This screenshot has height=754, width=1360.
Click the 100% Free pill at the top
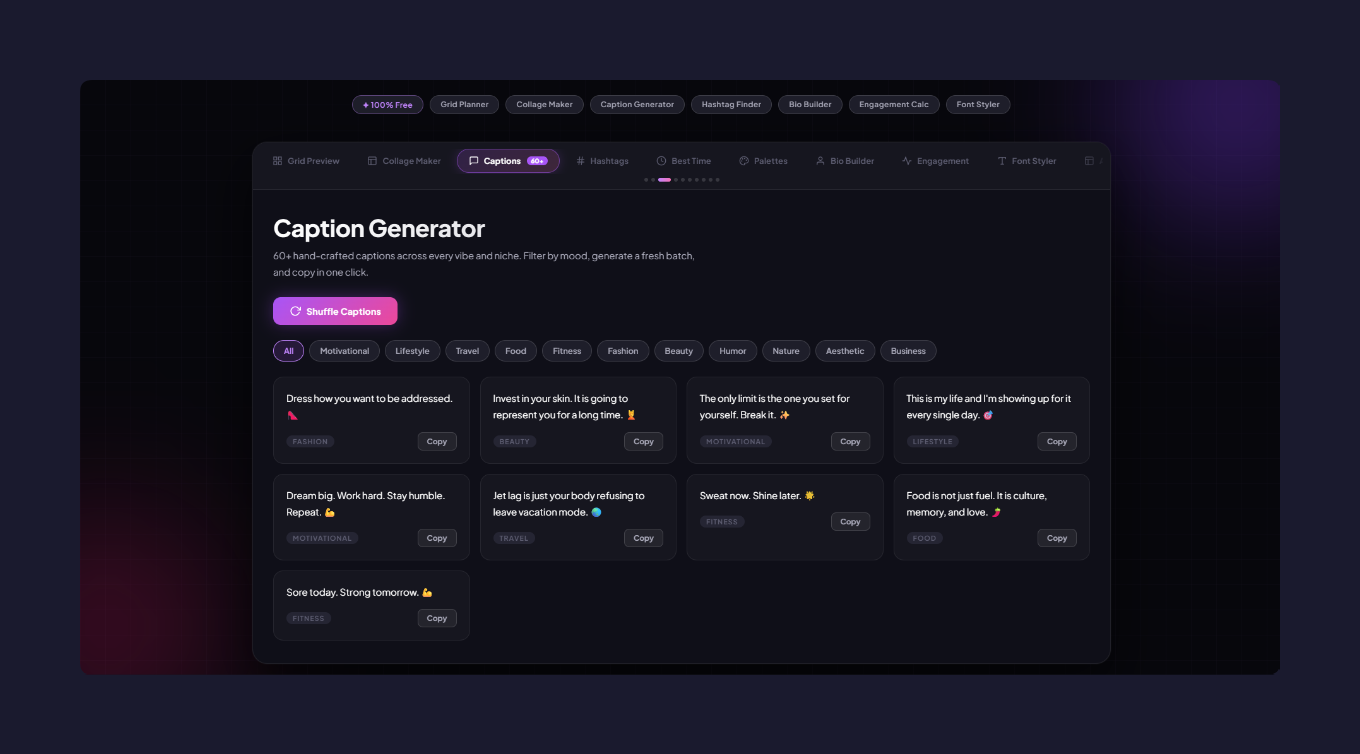click(387, 104)
